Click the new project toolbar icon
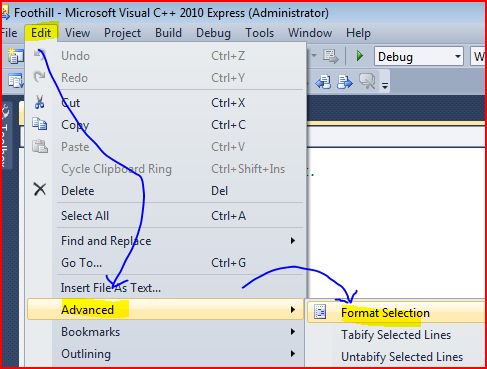The height and width of the screenshot is (369, 487). (15, 56)
